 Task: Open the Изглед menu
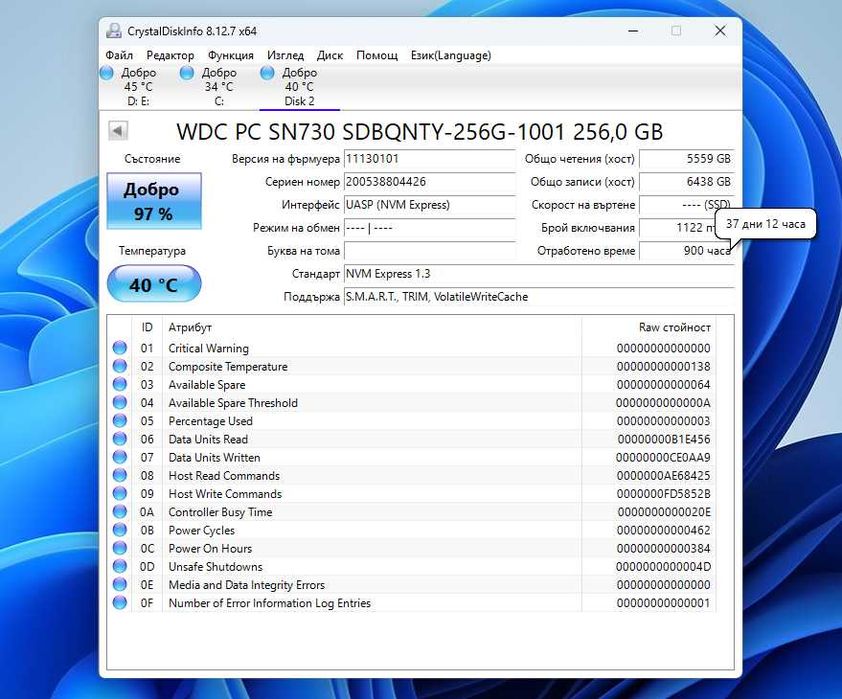pyautogui.click(x=286, y=55)
